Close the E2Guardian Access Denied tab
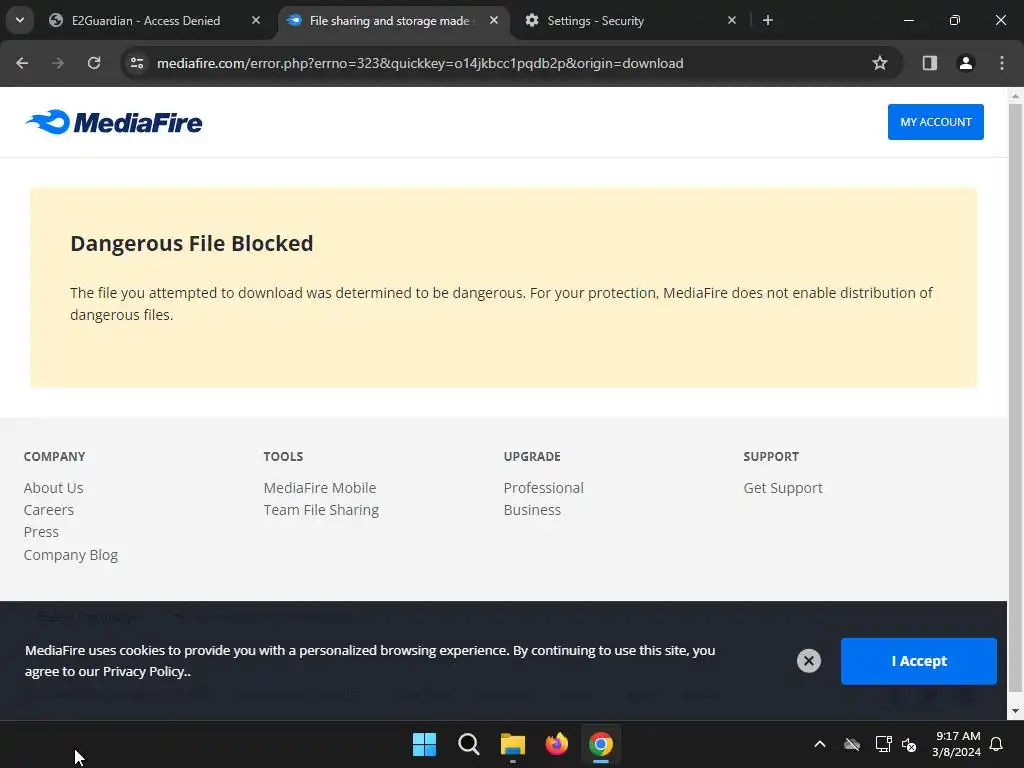 click(256, 20)
